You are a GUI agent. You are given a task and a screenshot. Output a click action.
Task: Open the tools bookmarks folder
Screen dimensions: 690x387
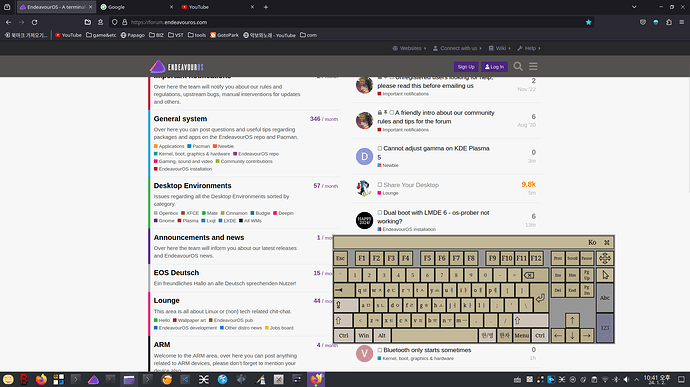point(197,35)
